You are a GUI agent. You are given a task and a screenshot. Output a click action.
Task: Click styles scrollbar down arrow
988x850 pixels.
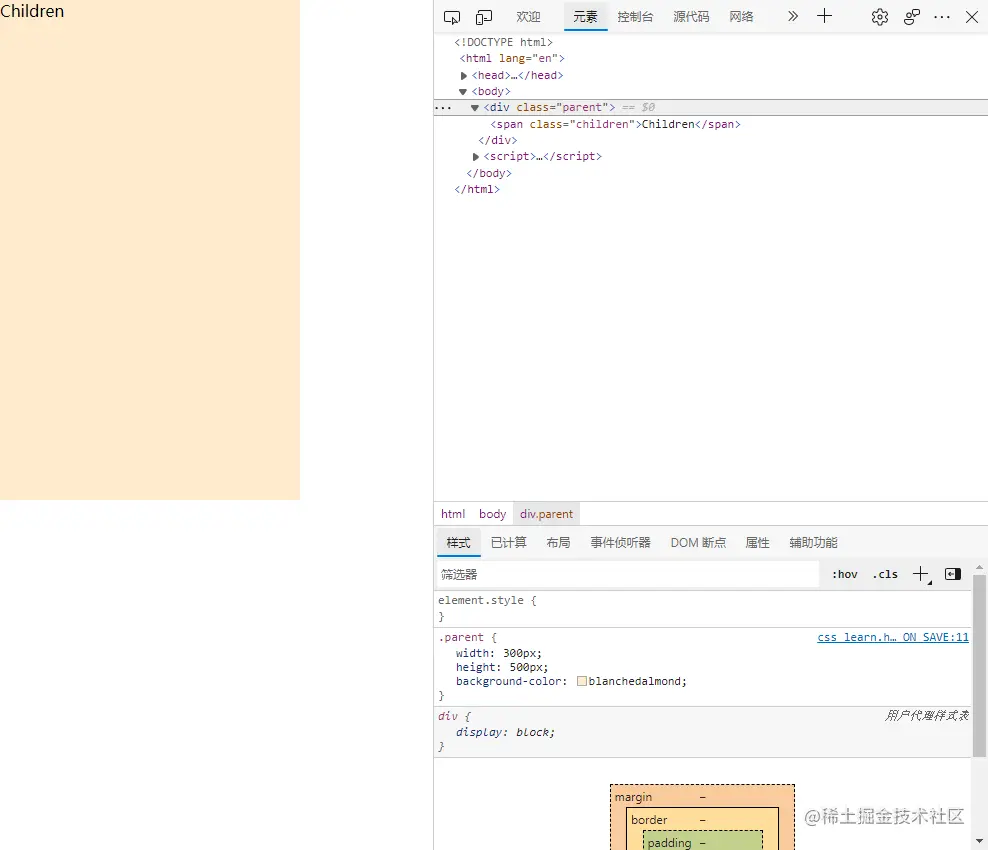pyautogui.click(x=979, y=841)
